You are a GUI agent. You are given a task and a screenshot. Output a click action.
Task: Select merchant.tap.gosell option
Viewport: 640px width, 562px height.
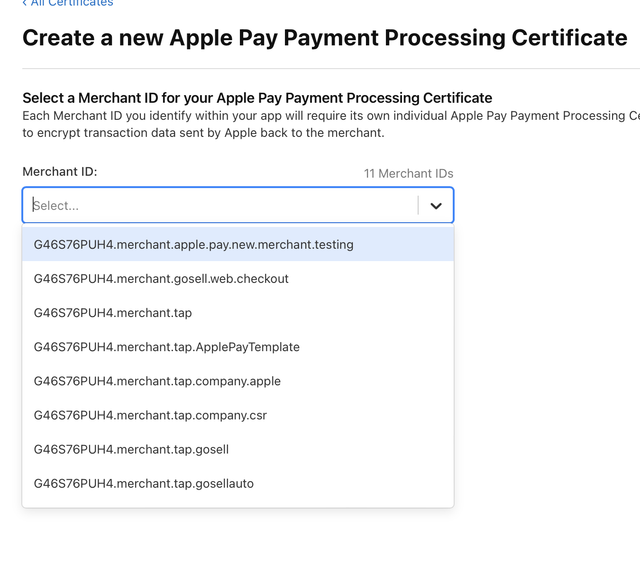[x=238, y=449]
